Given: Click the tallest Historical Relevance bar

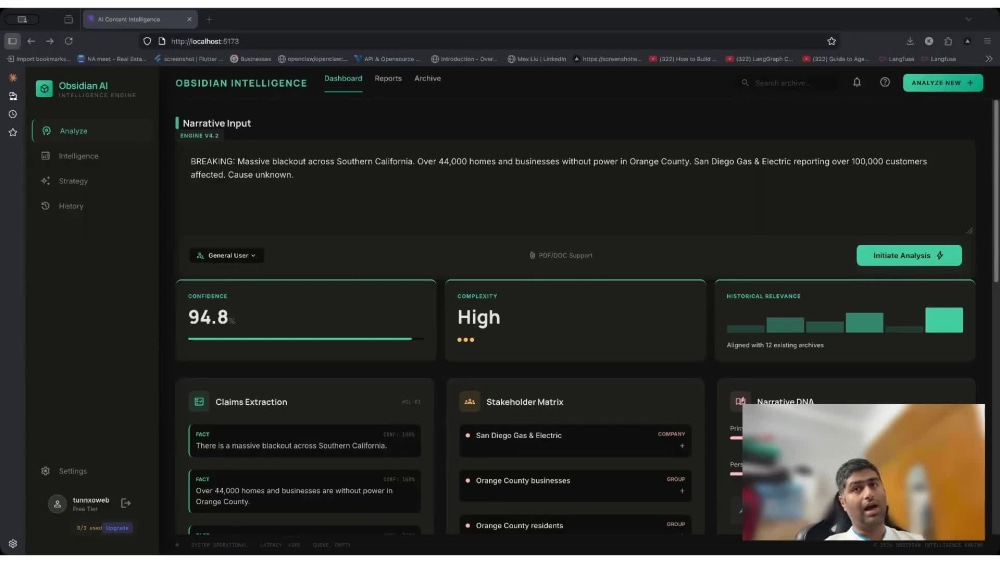Looking at the screenshot, I should (944, 320).
